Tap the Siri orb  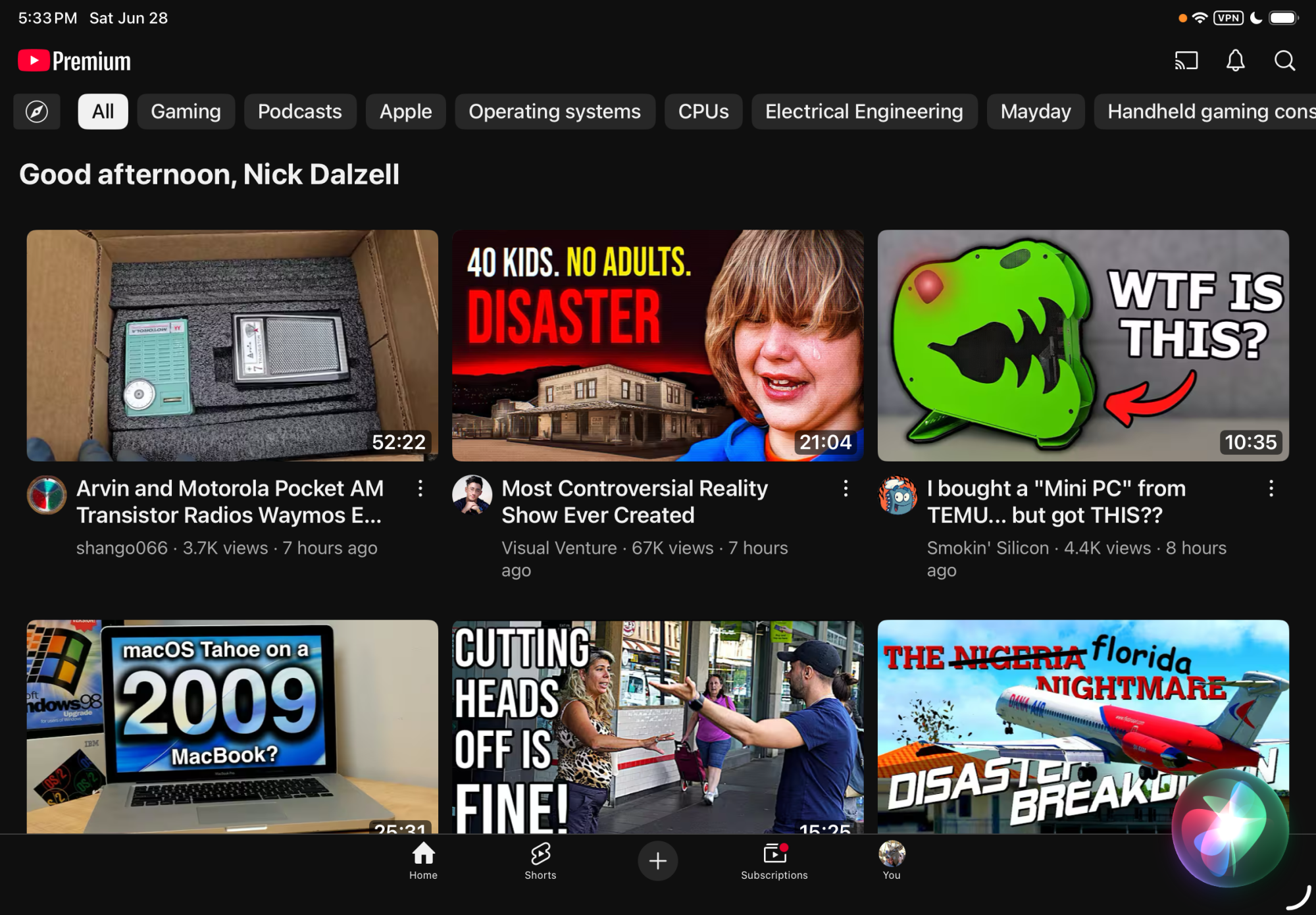coord(1230,828)
